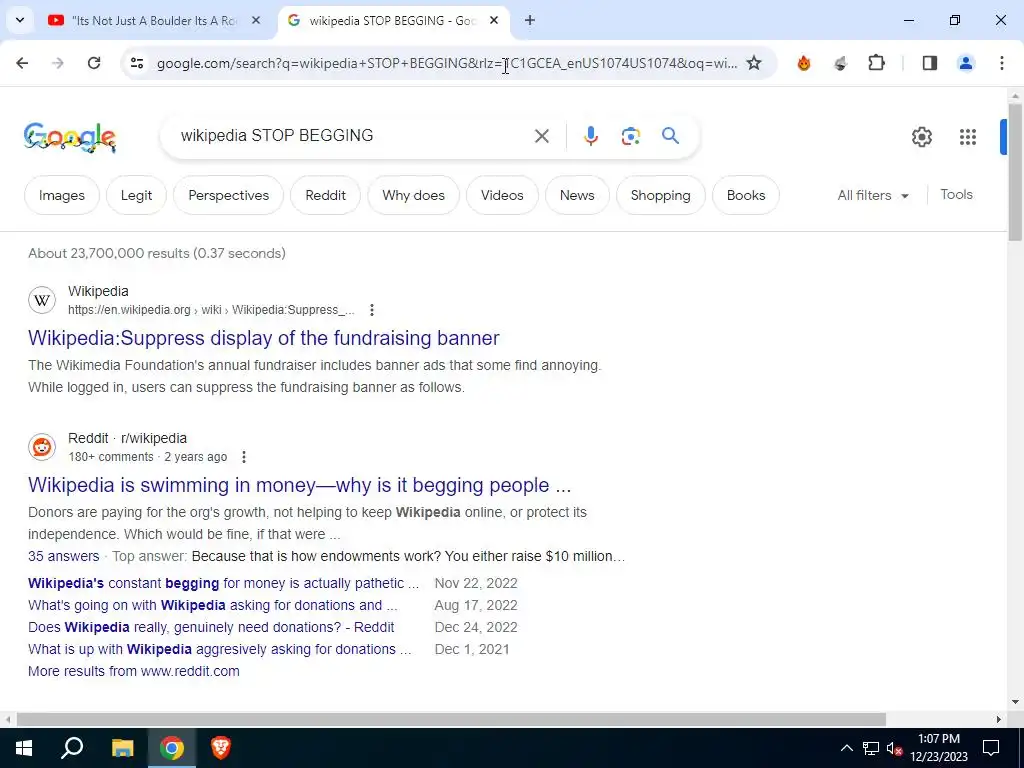
Task: Open More results from www.reddit.com
Action: 134,671
